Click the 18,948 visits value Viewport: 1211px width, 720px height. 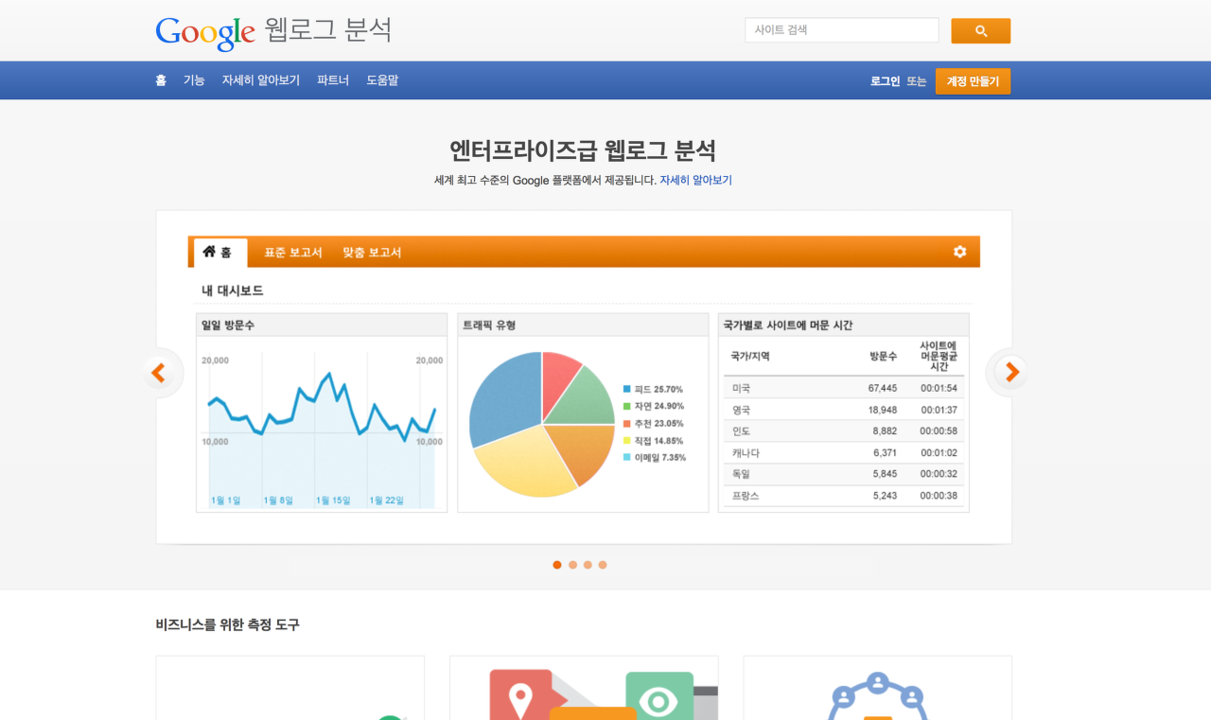coord(882,410)
